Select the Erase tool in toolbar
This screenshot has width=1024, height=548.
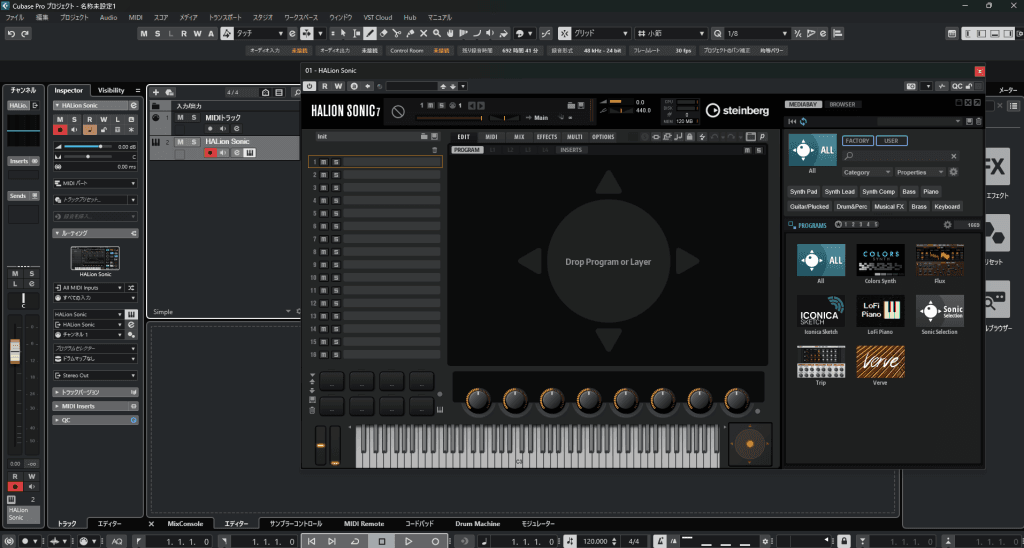(383, 33)
